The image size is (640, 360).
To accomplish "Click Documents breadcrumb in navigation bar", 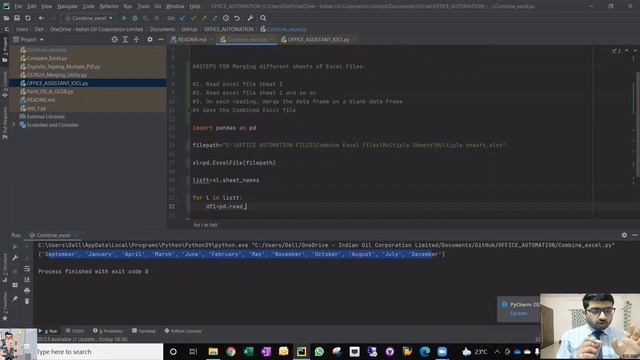I will 162,29.
